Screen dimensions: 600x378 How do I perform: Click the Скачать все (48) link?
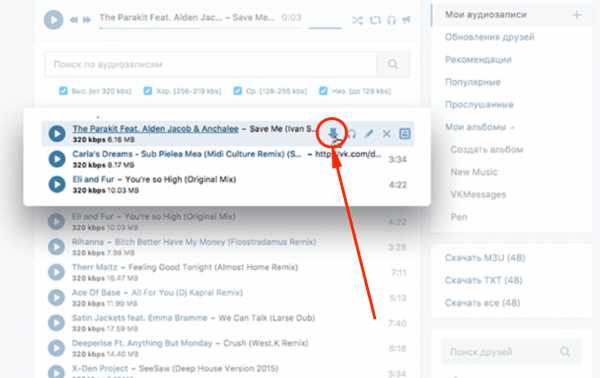tap(482, 303)
